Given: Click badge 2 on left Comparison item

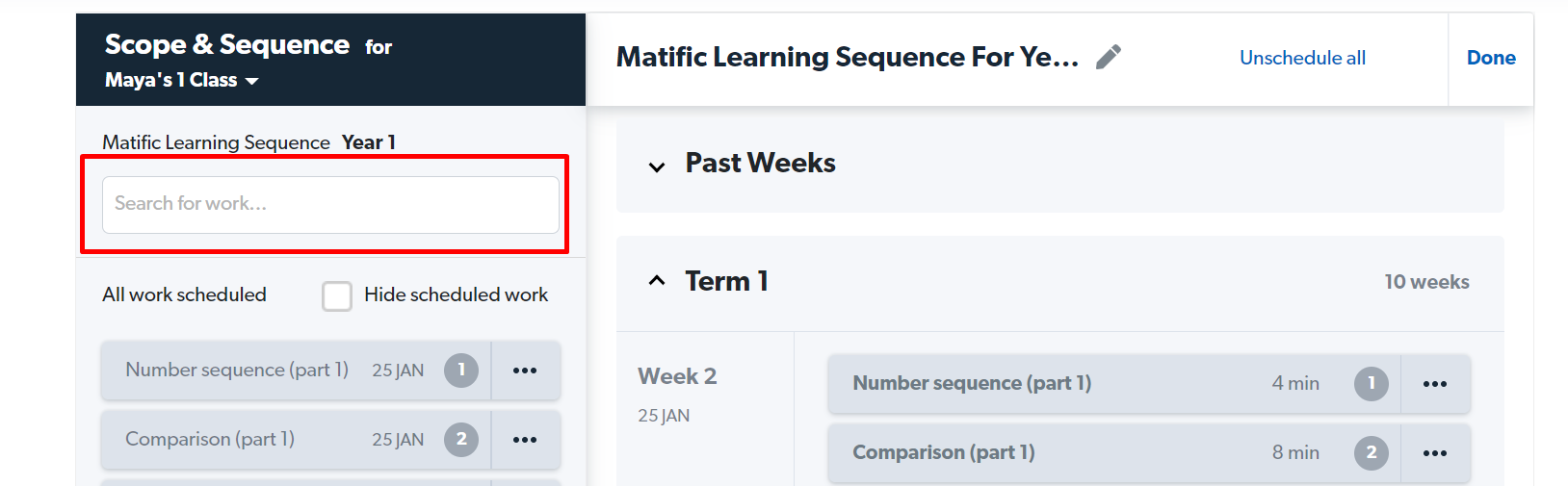Looking at the screenshot, I should click(x=461, y=440).
